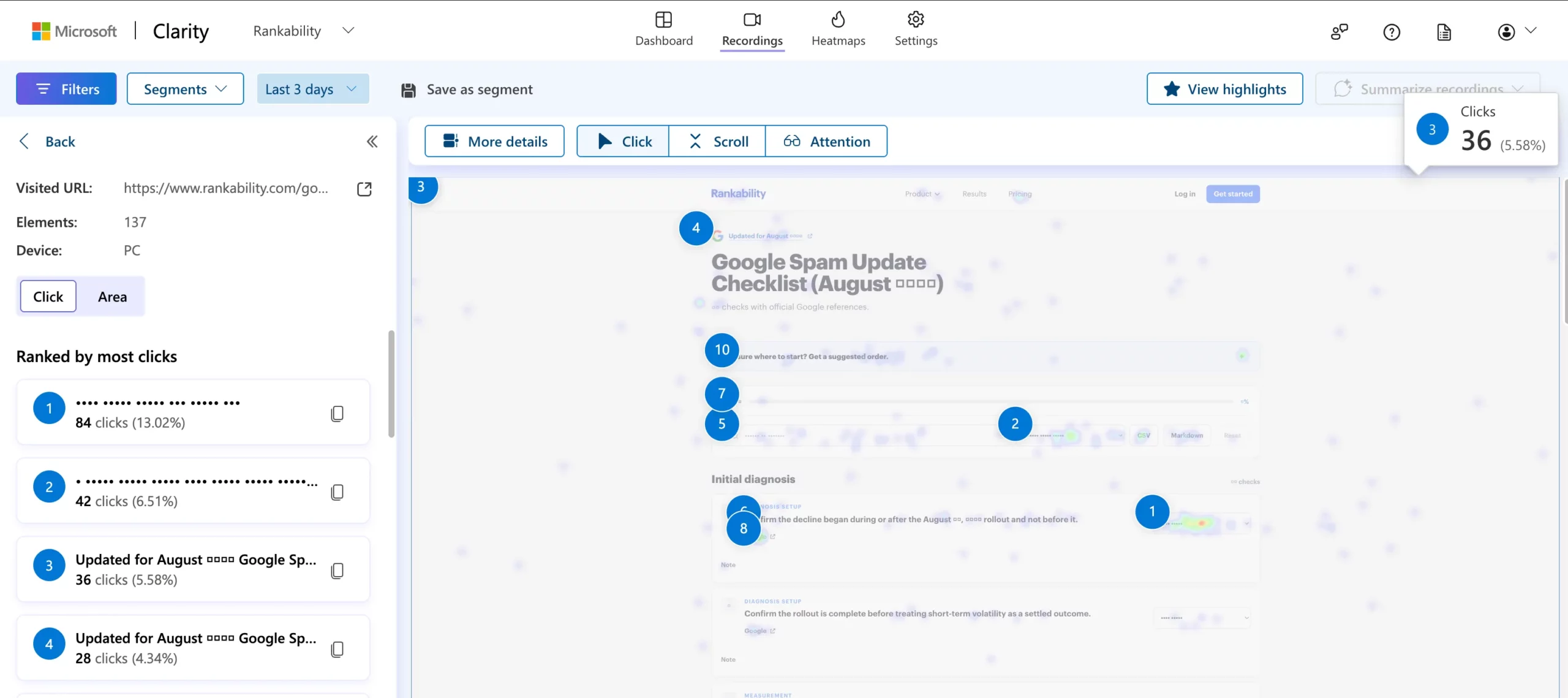
Task: Open the user account avatar menu
Action: point(1506,32)
